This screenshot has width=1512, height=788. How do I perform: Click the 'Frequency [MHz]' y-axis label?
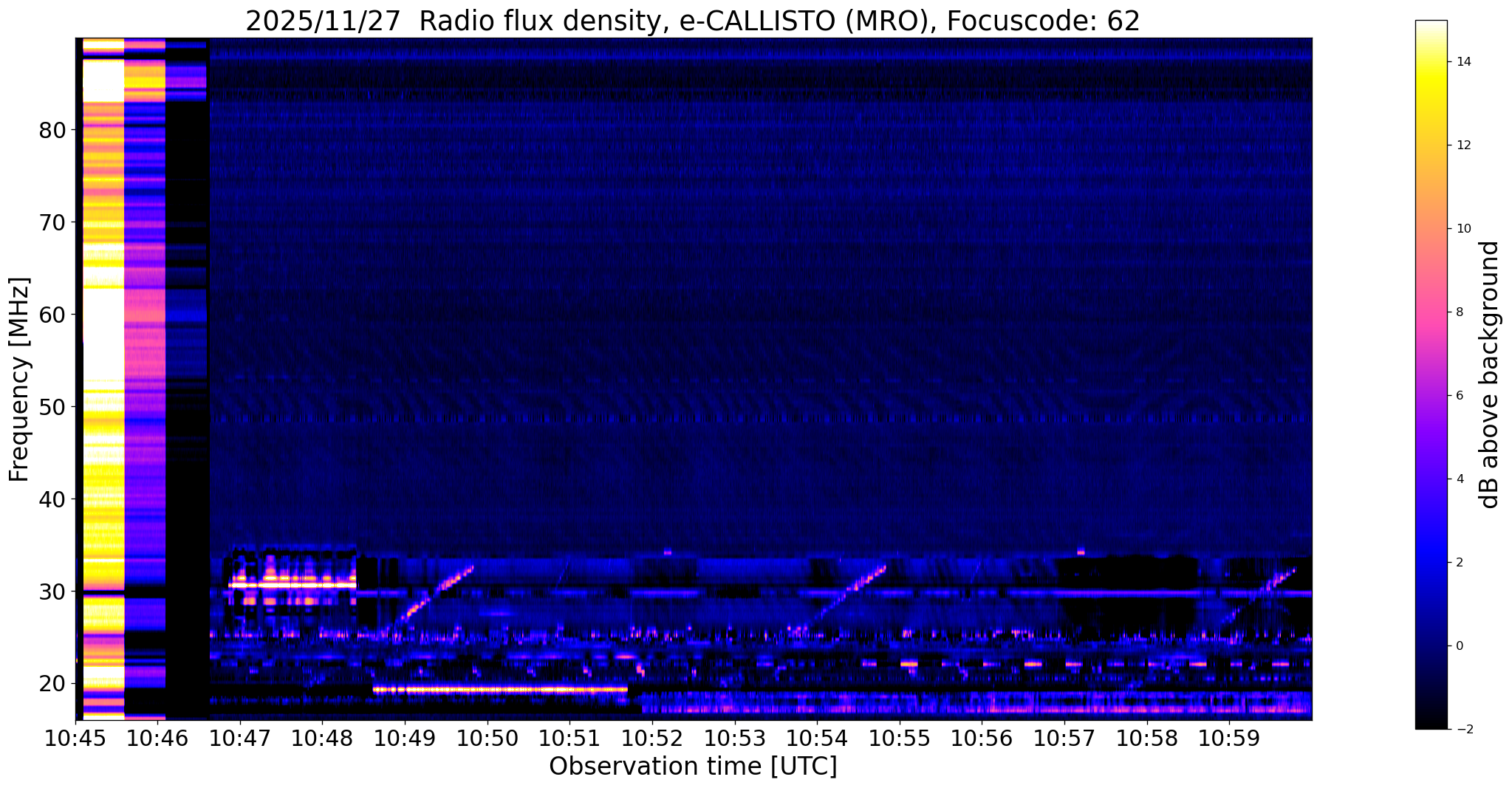(19, 380)
